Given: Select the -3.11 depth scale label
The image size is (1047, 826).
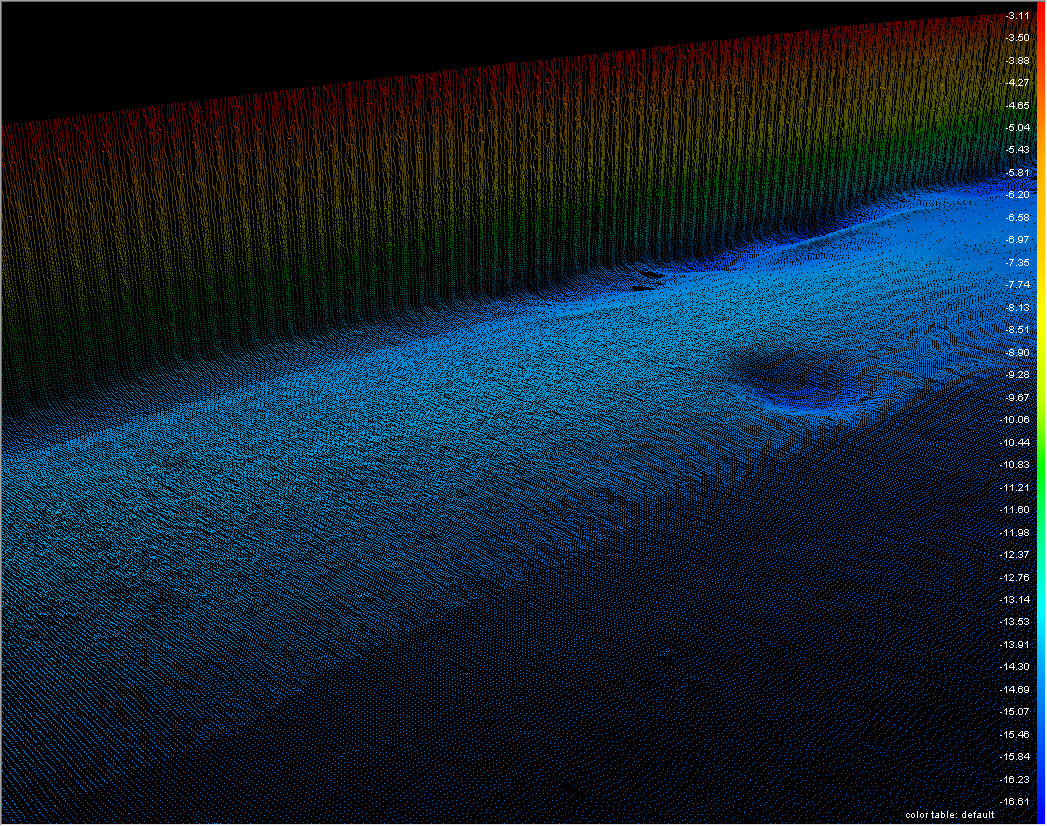Looking at the screenshot, I should (1017, 15).
